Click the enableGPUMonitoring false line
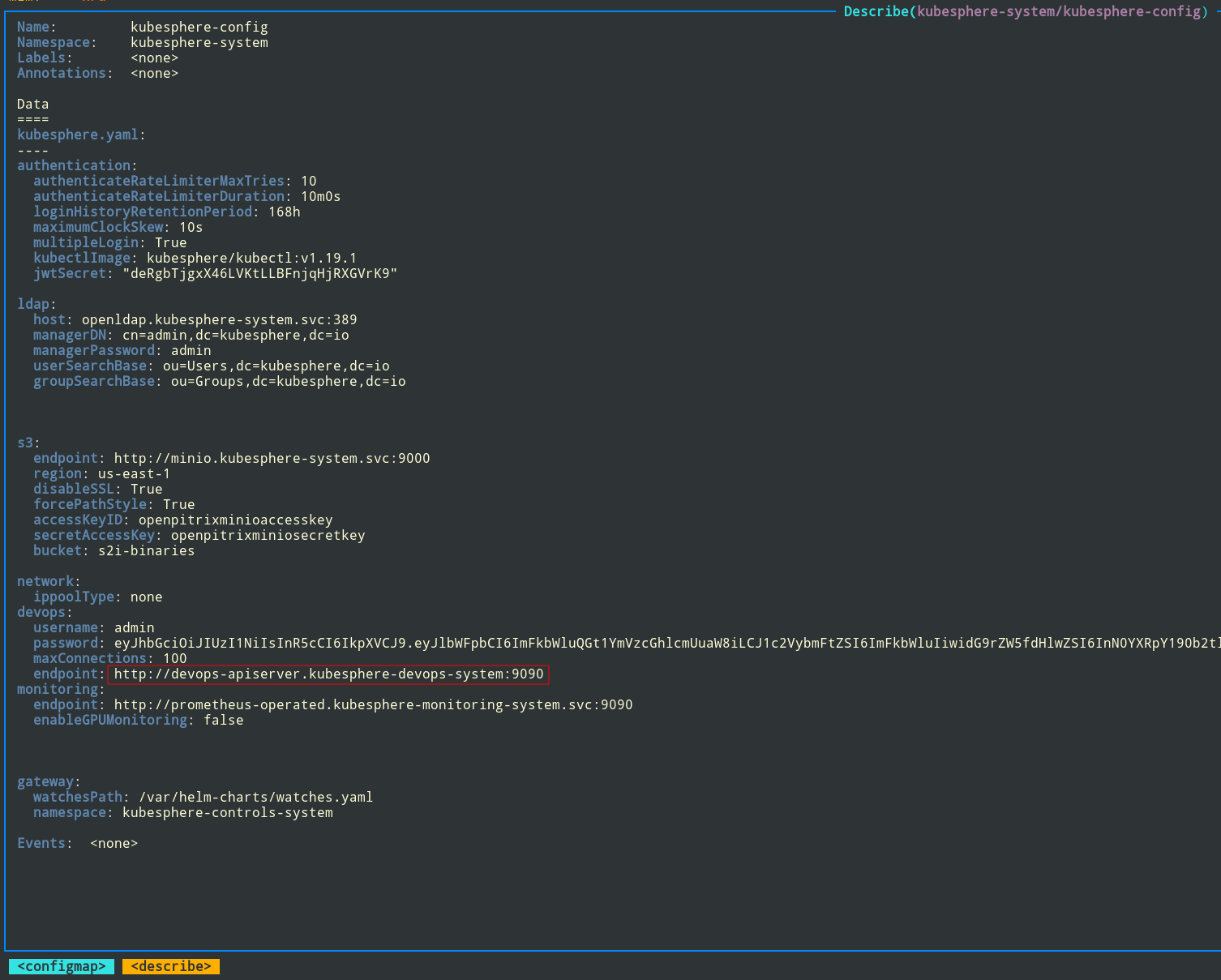The width and height of the screenshot is (1221, 980). click(x=138, y=720)
